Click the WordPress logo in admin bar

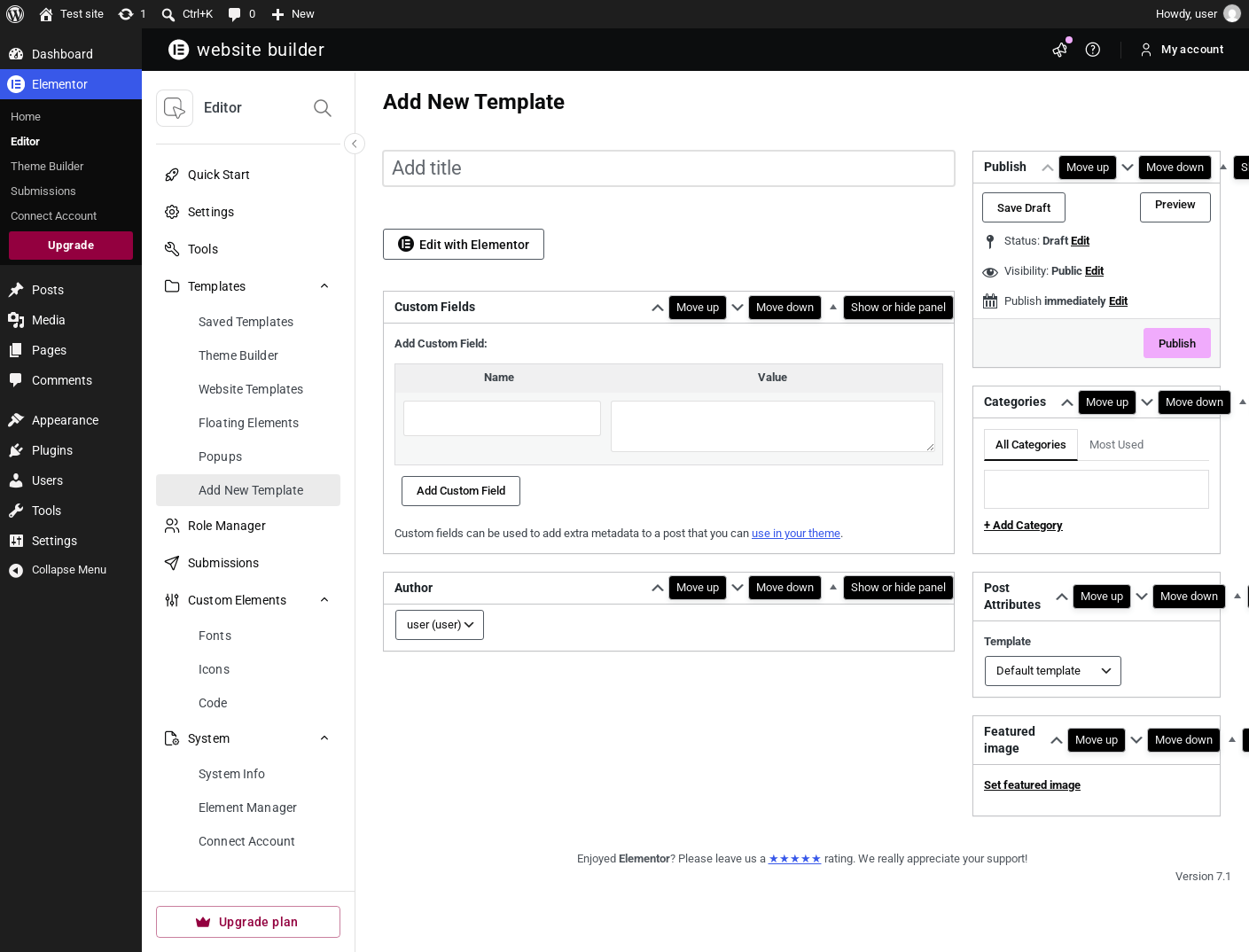(15, 14)
